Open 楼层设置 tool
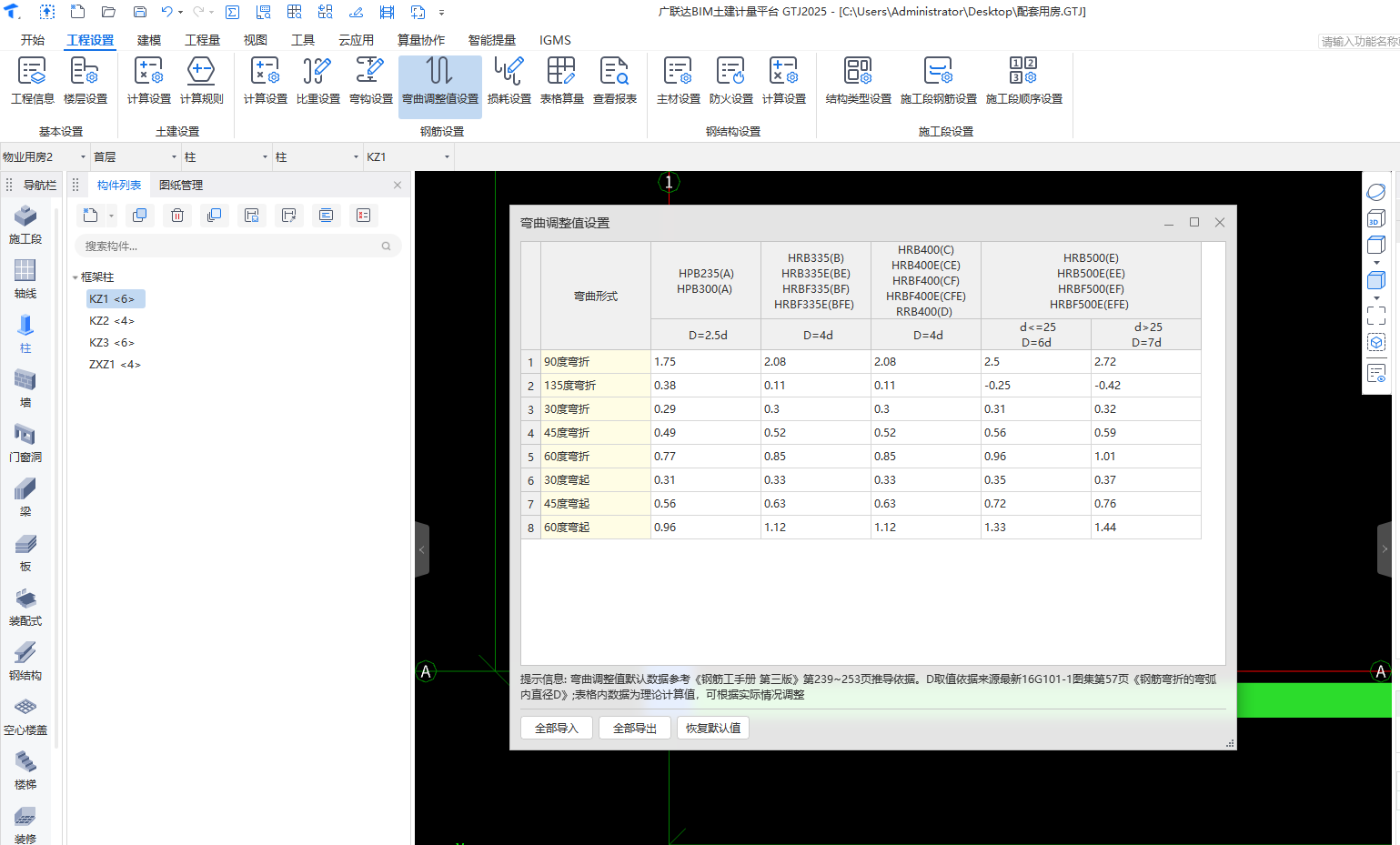The height and width of the screenshot is (845, 1400). 85,81
